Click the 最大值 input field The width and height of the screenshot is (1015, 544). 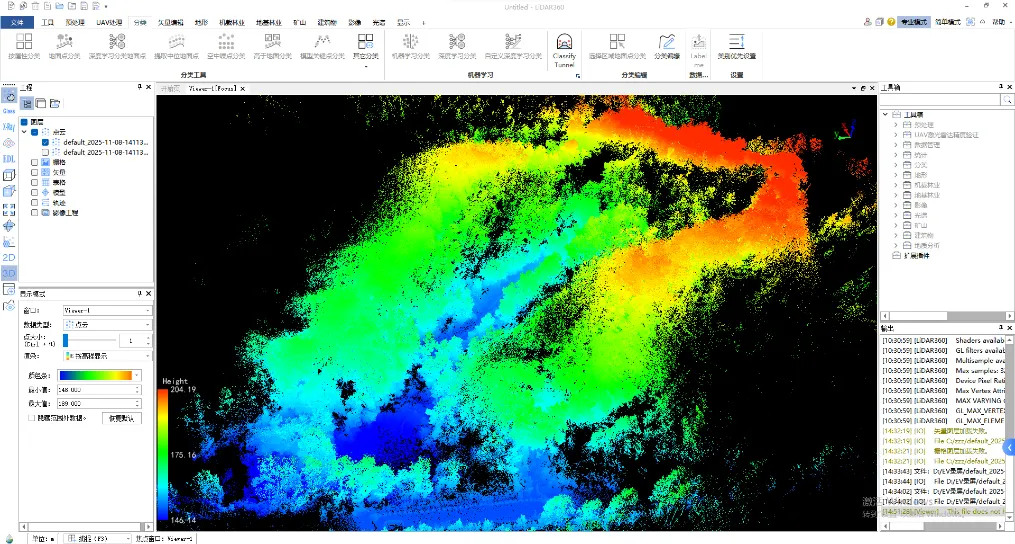pos(98,403)
